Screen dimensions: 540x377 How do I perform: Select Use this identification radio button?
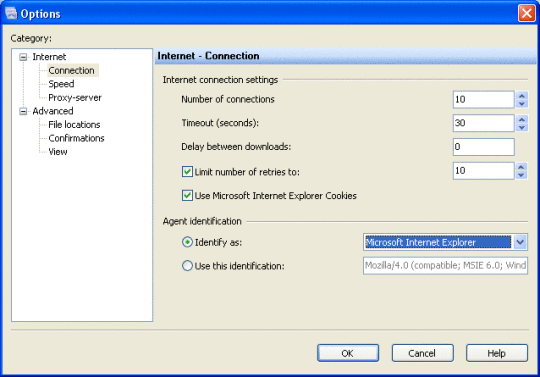tap(187, 266)
